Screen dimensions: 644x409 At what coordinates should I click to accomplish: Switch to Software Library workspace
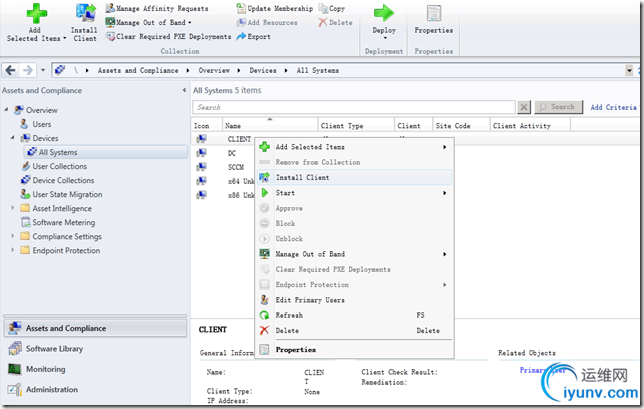[95, 349]
